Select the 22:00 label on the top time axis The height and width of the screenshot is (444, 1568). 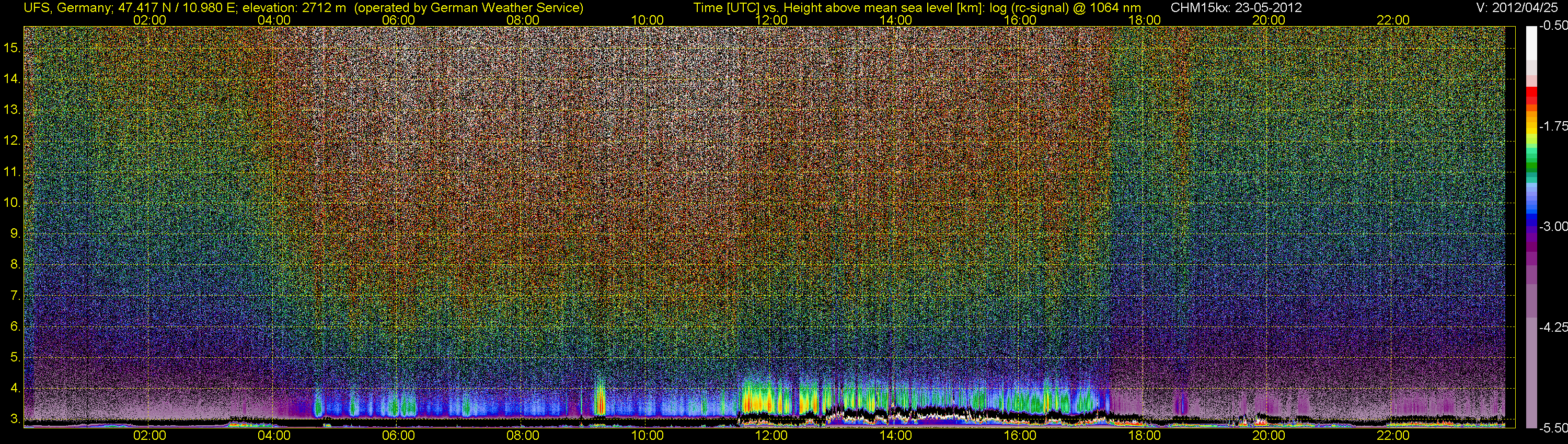coord(1393,20)
